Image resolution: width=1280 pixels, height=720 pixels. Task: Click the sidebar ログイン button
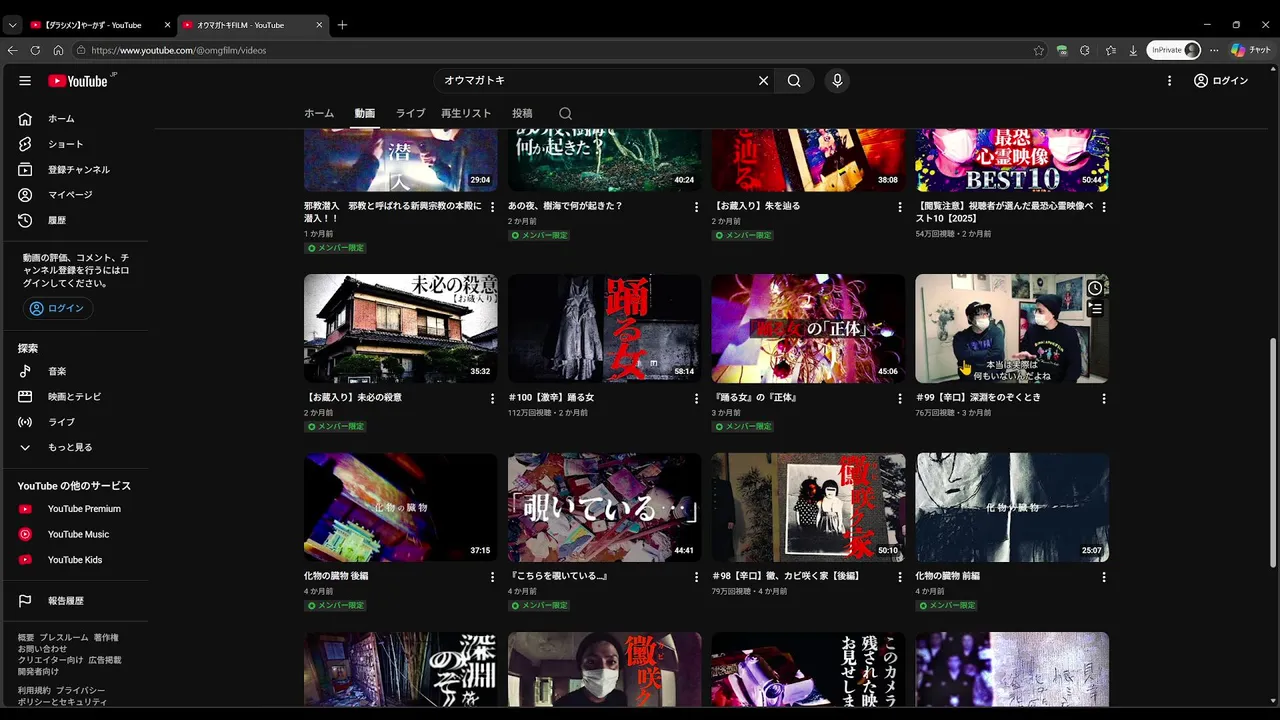(58, 308)
